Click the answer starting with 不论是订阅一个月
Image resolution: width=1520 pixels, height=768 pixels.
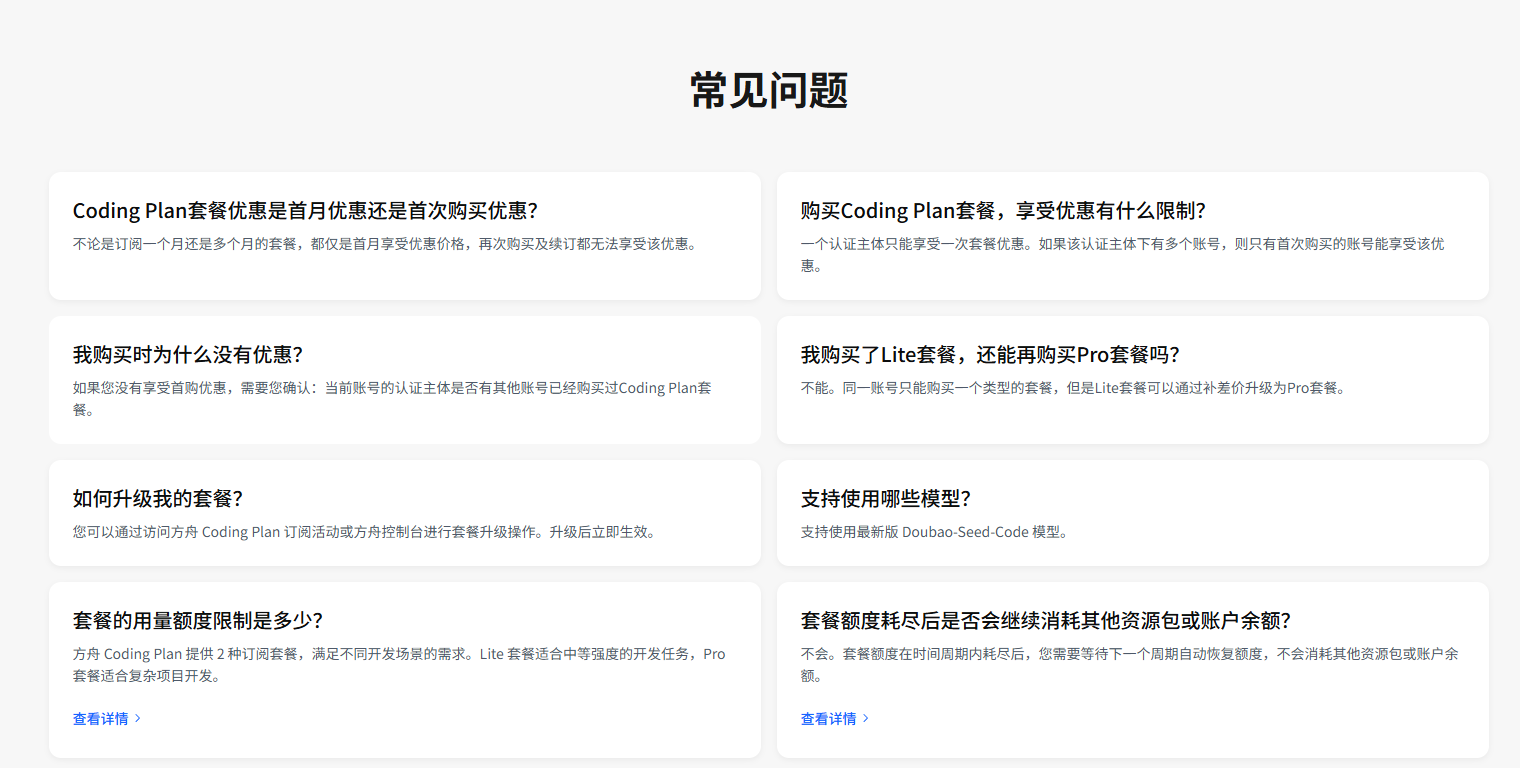(384, 244)
